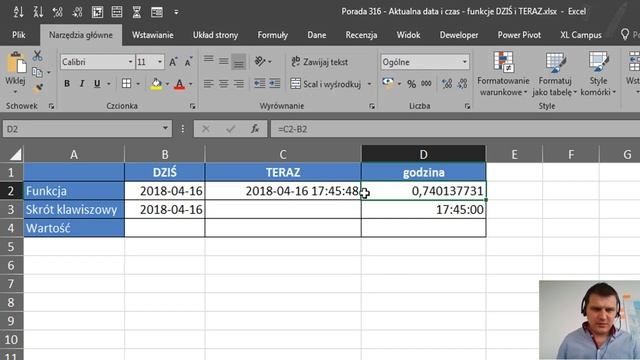Open Wyrównanie dialog launcher
640x360 pixels.
[372, 106]
